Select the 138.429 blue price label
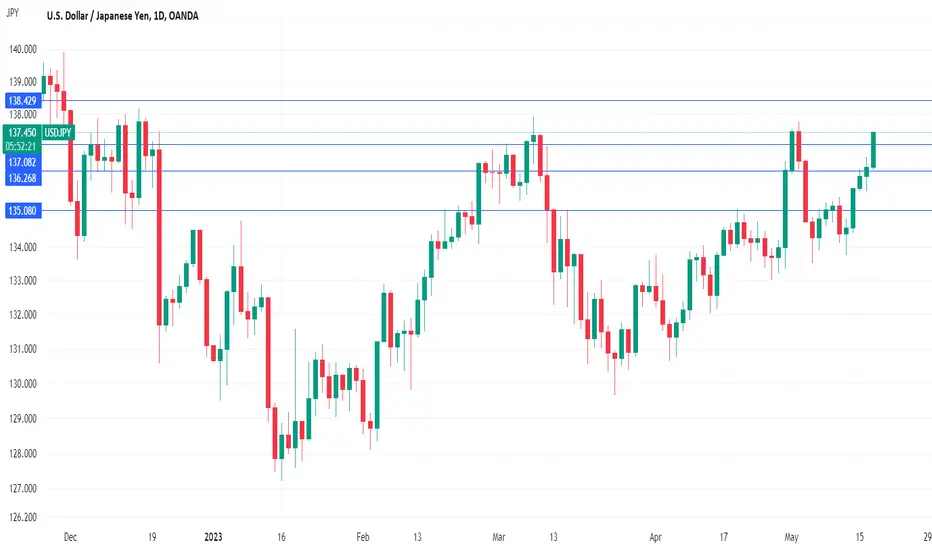 pos(23,100)
